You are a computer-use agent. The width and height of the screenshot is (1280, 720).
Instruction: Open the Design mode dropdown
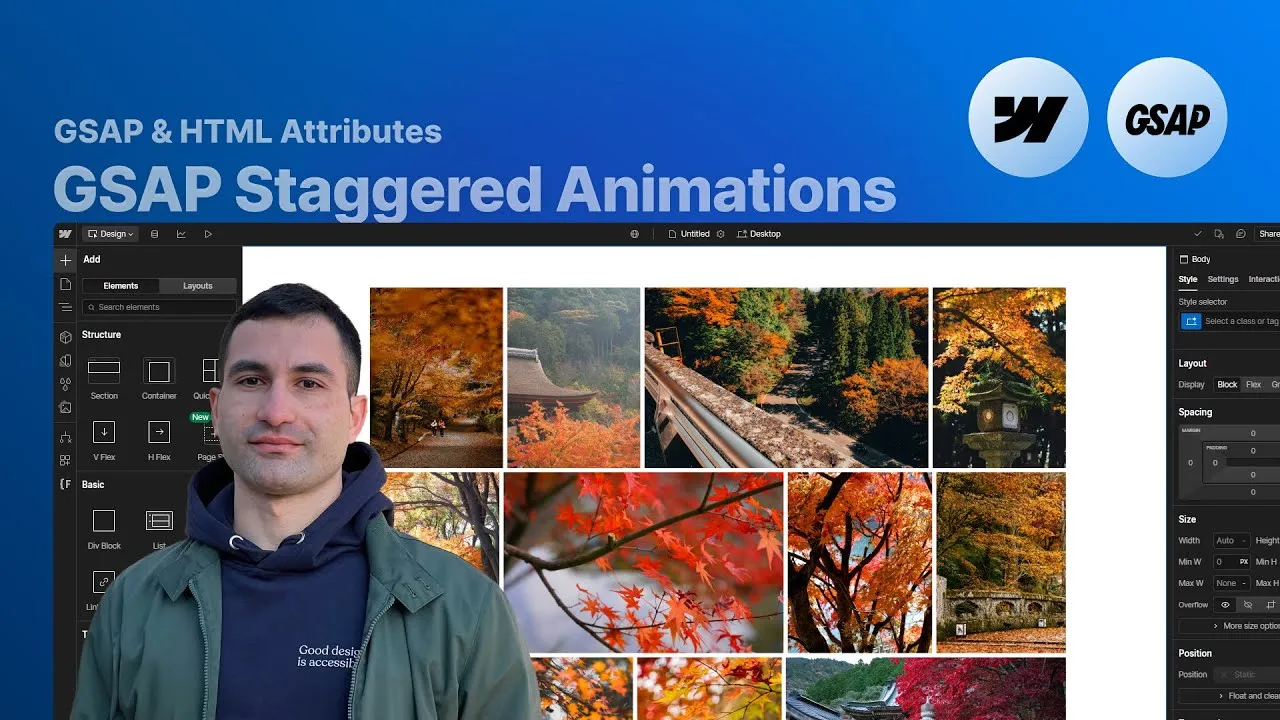(x=111, y=234)
